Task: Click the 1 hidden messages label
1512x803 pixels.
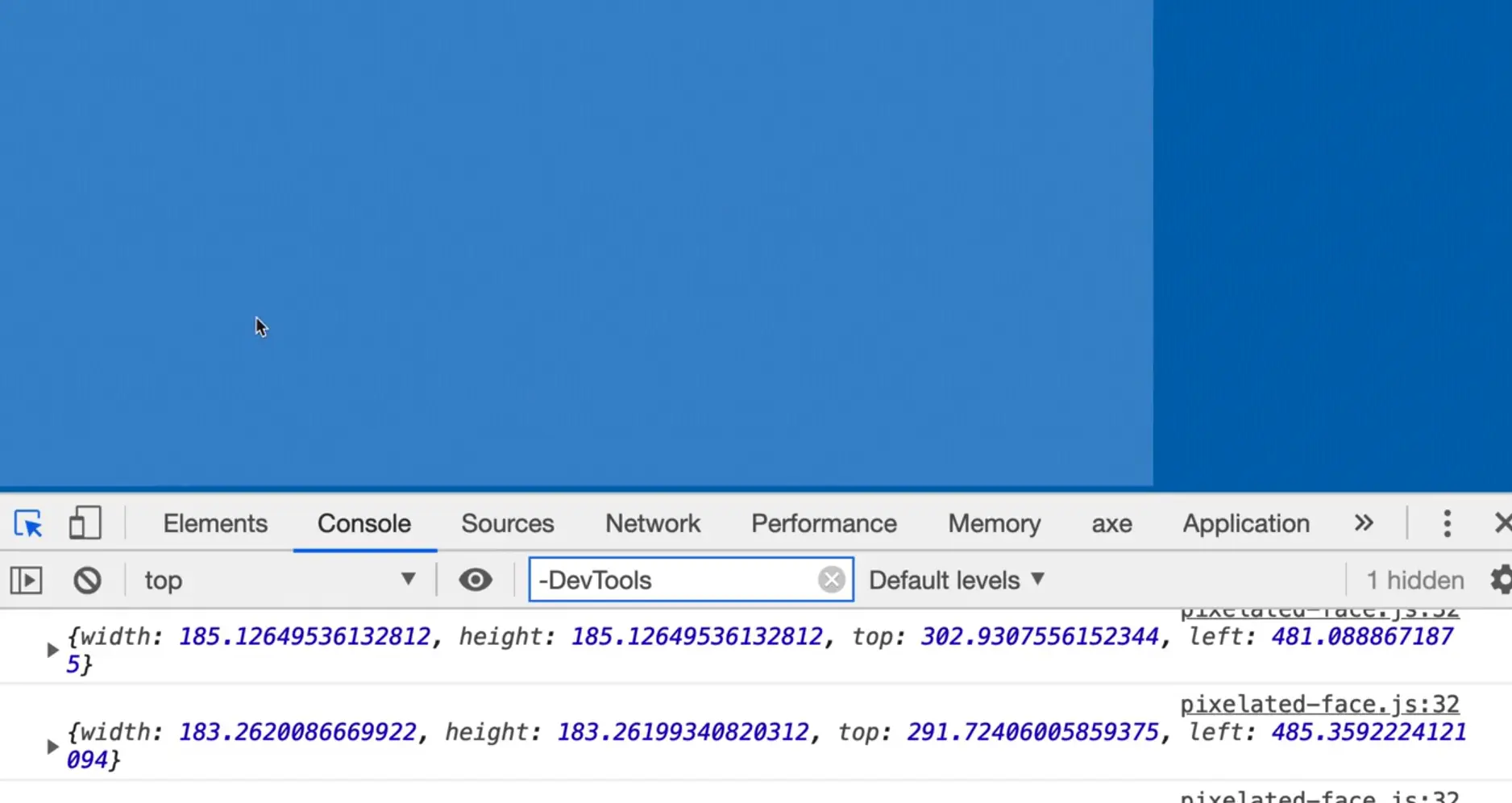Action: (x=1415, y=580)
